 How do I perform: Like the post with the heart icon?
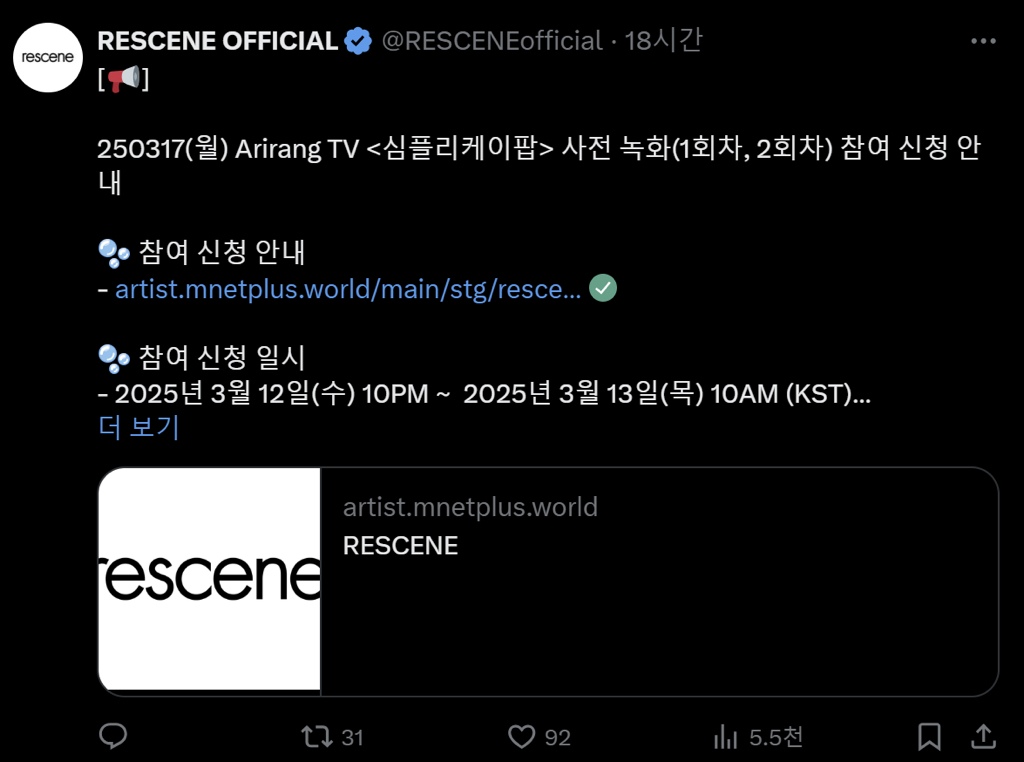(x=521, y=737)
